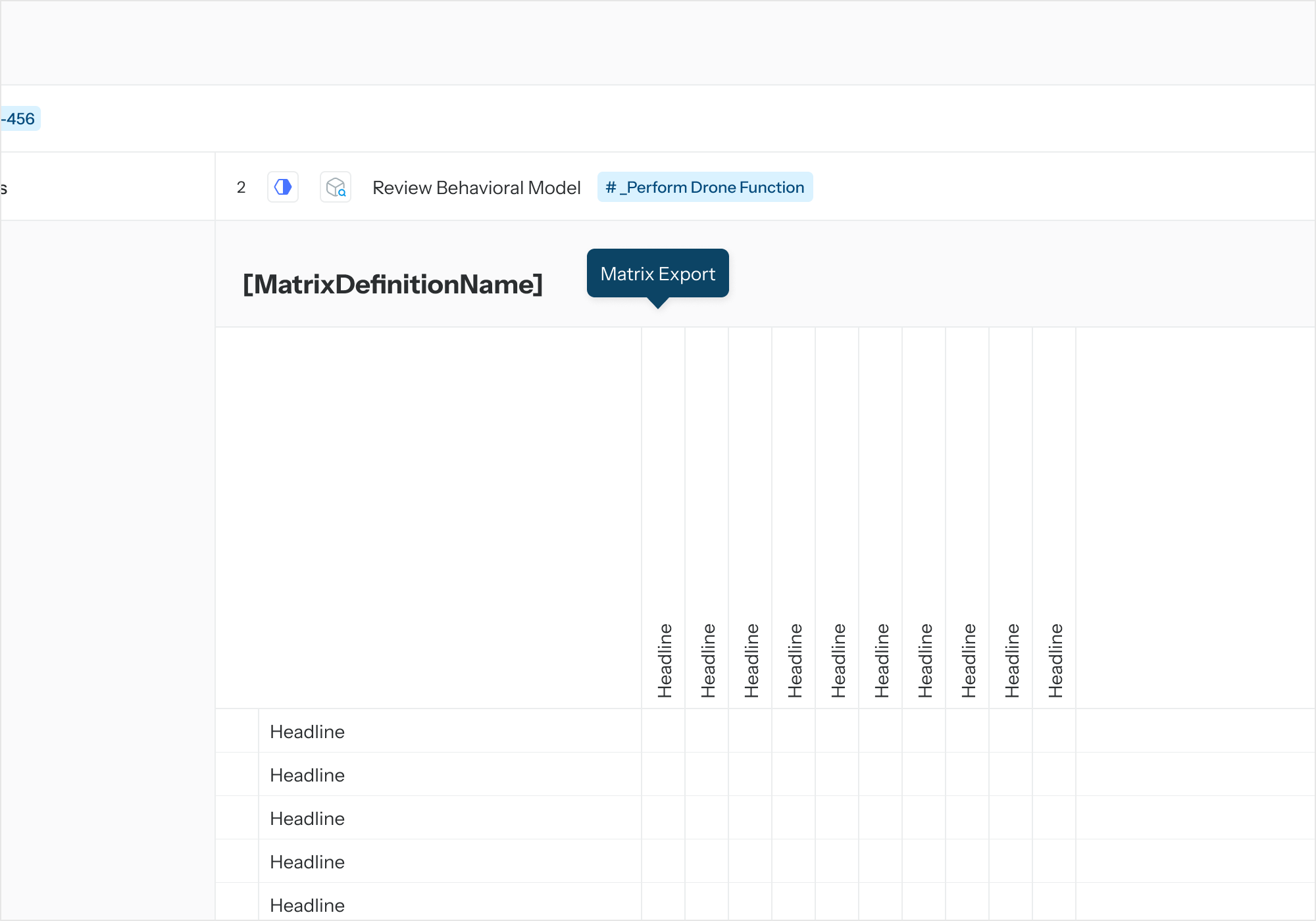Select the second vertical Headline column header

pos(707,660)
